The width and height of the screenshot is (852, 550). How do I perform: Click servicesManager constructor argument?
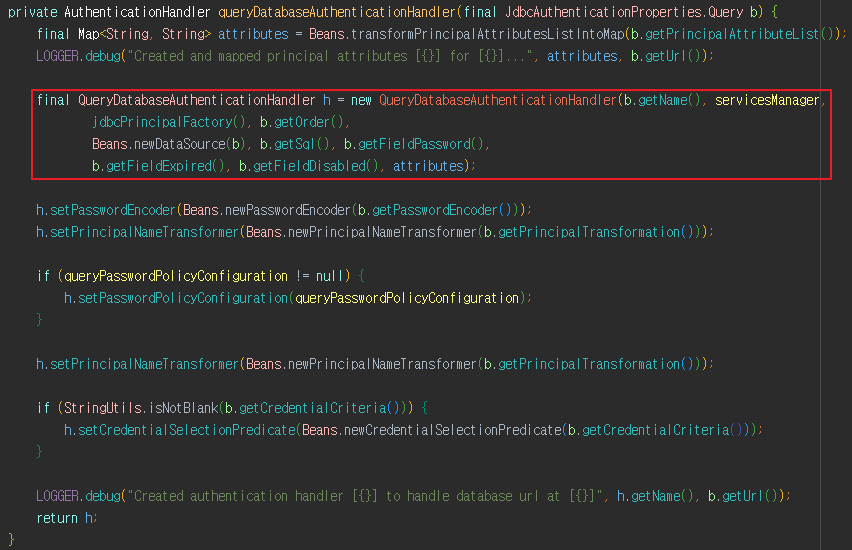click(767, 100)
